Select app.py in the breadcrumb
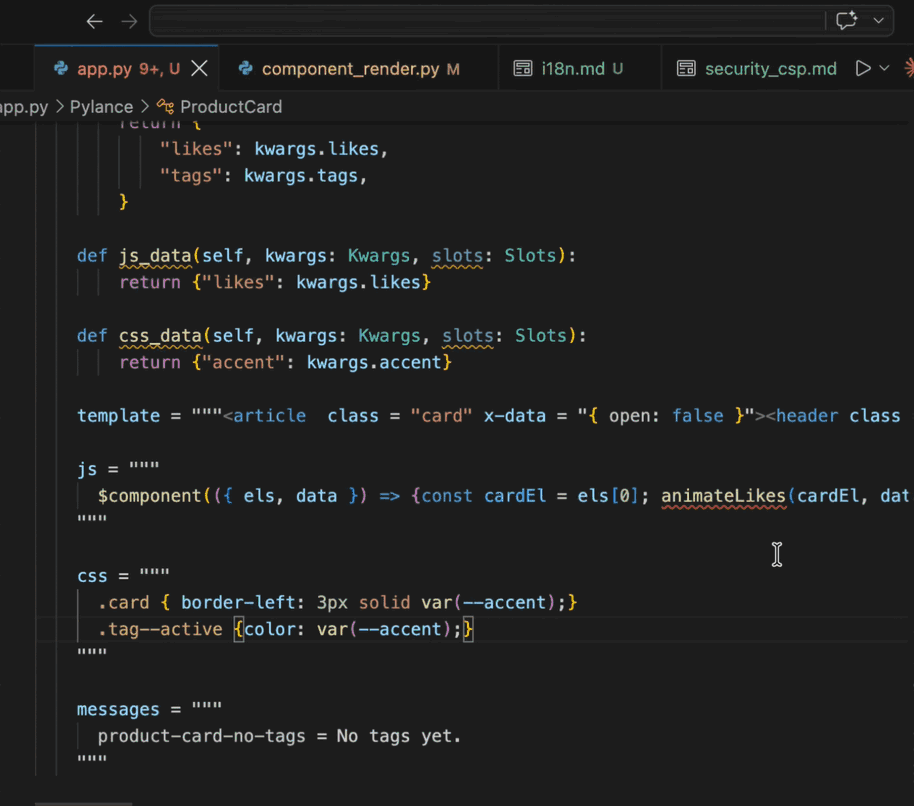The width and height of the screenshot is (914, 806). point(23,107)
